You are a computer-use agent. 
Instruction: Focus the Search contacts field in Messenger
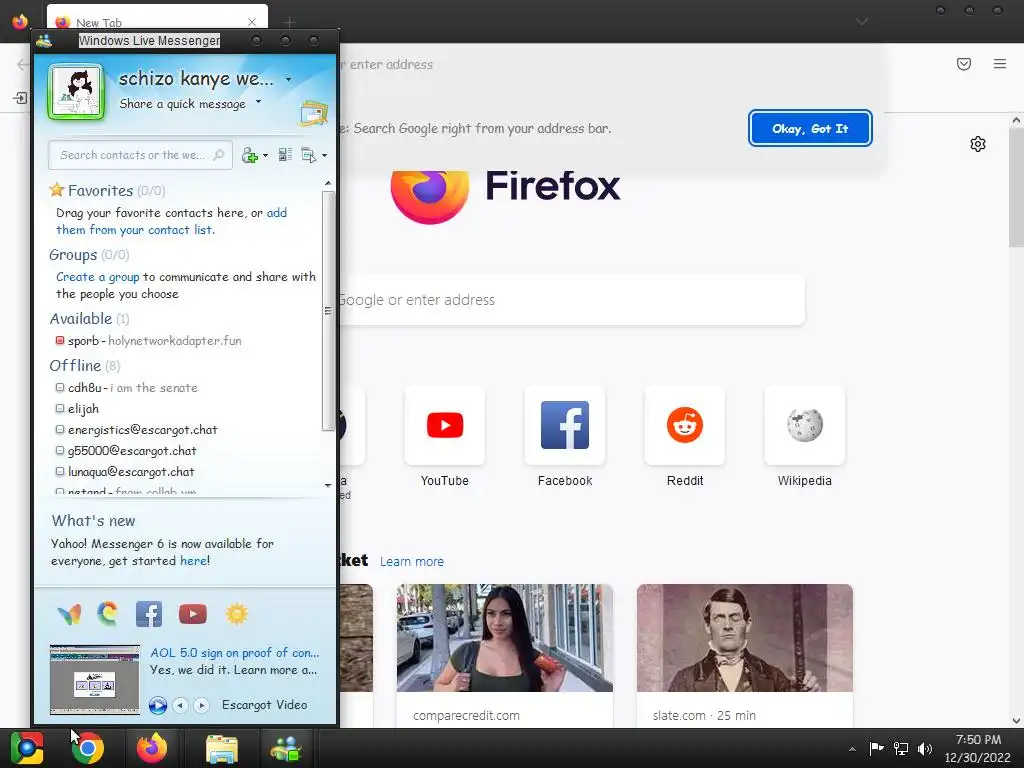[x=140, y=155]
